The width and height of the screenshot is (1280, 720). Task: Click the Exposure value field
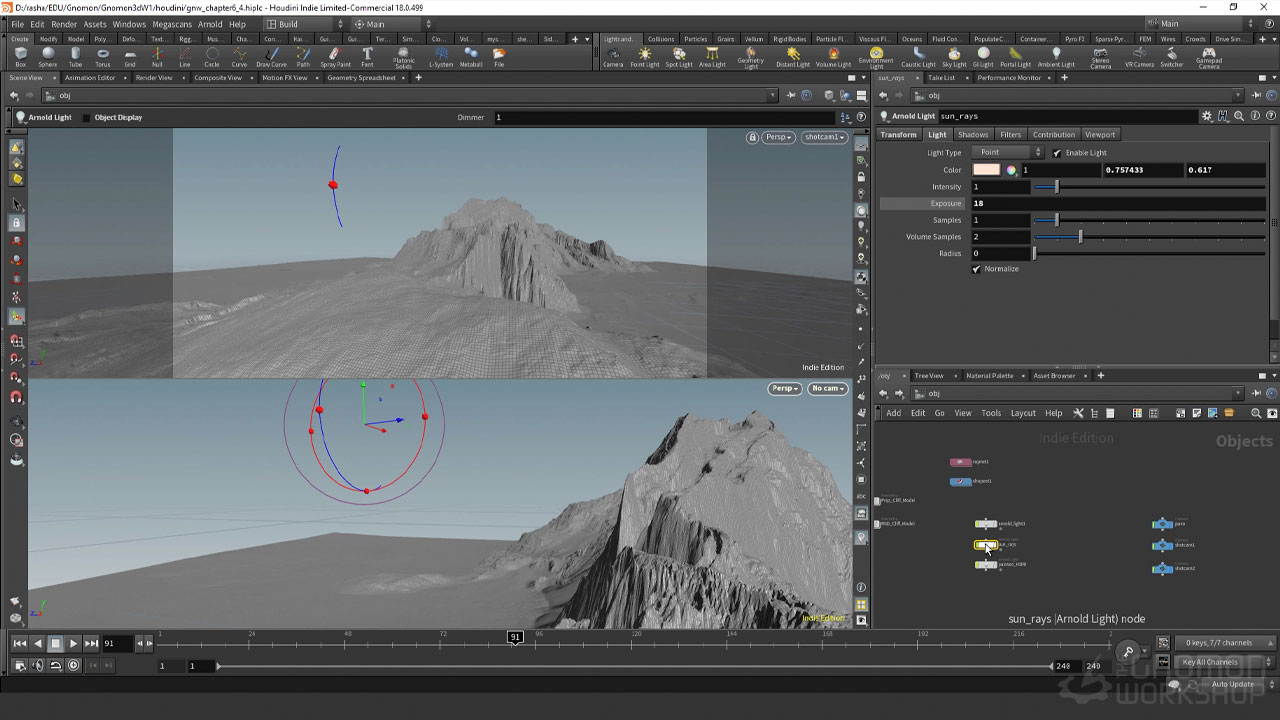click(1119, 204)
